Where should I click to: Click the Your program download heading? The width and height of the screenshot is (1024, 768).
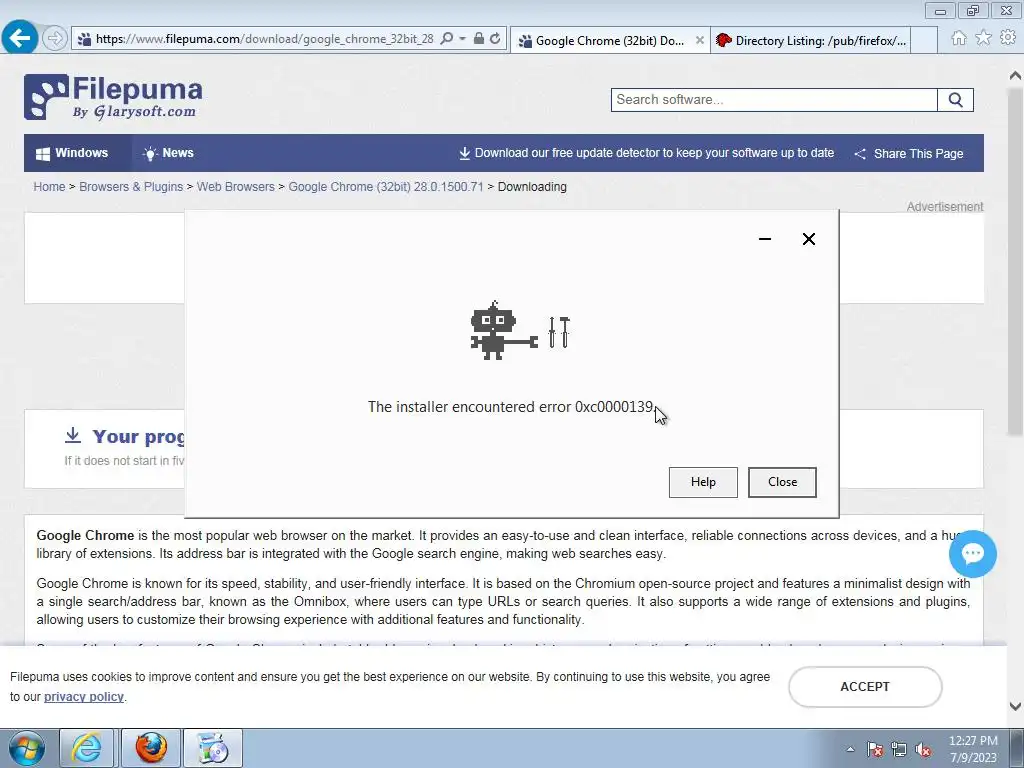click(x=138, y=436)
